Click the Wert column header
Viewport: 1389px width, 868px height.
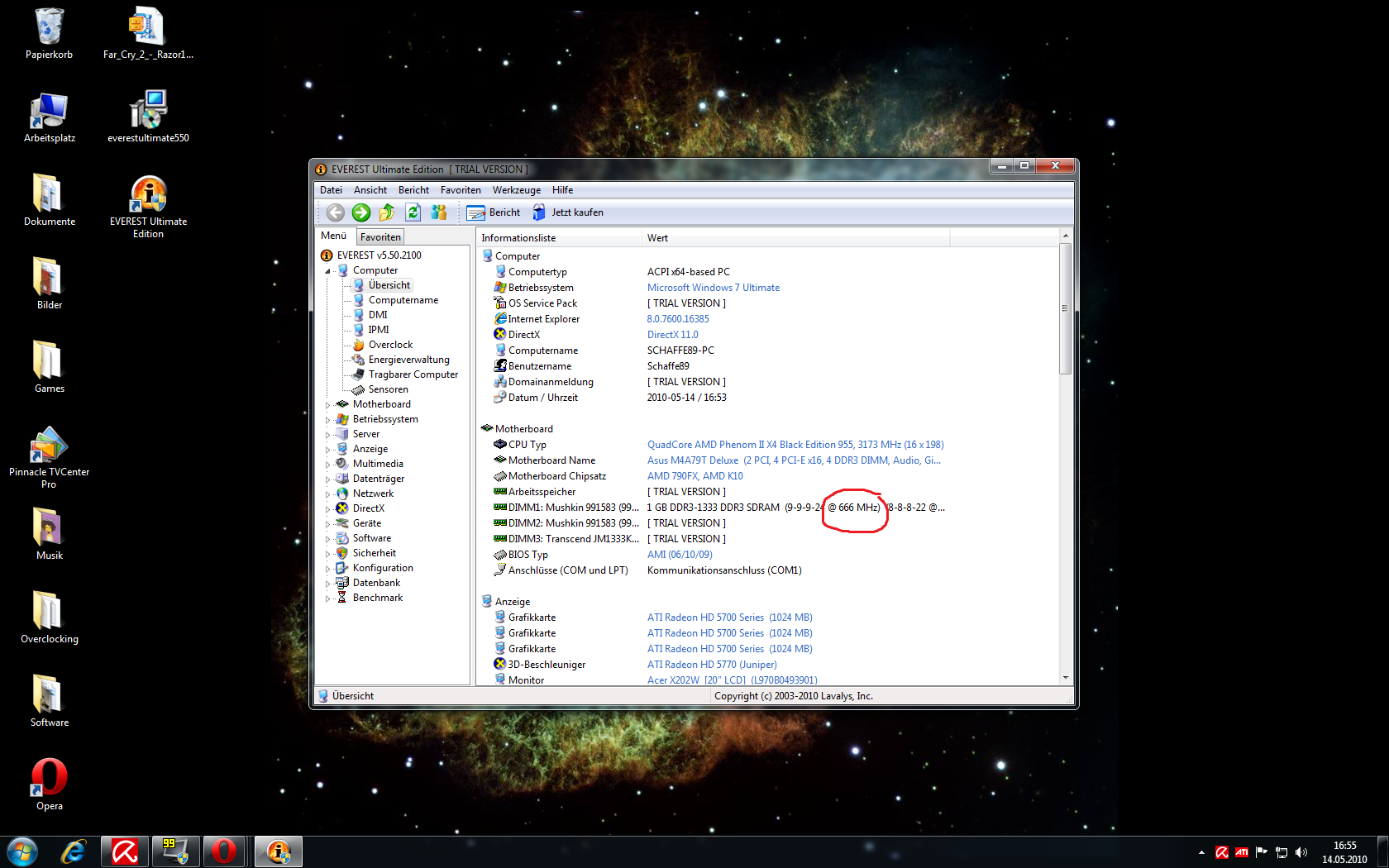pos(796,238)
